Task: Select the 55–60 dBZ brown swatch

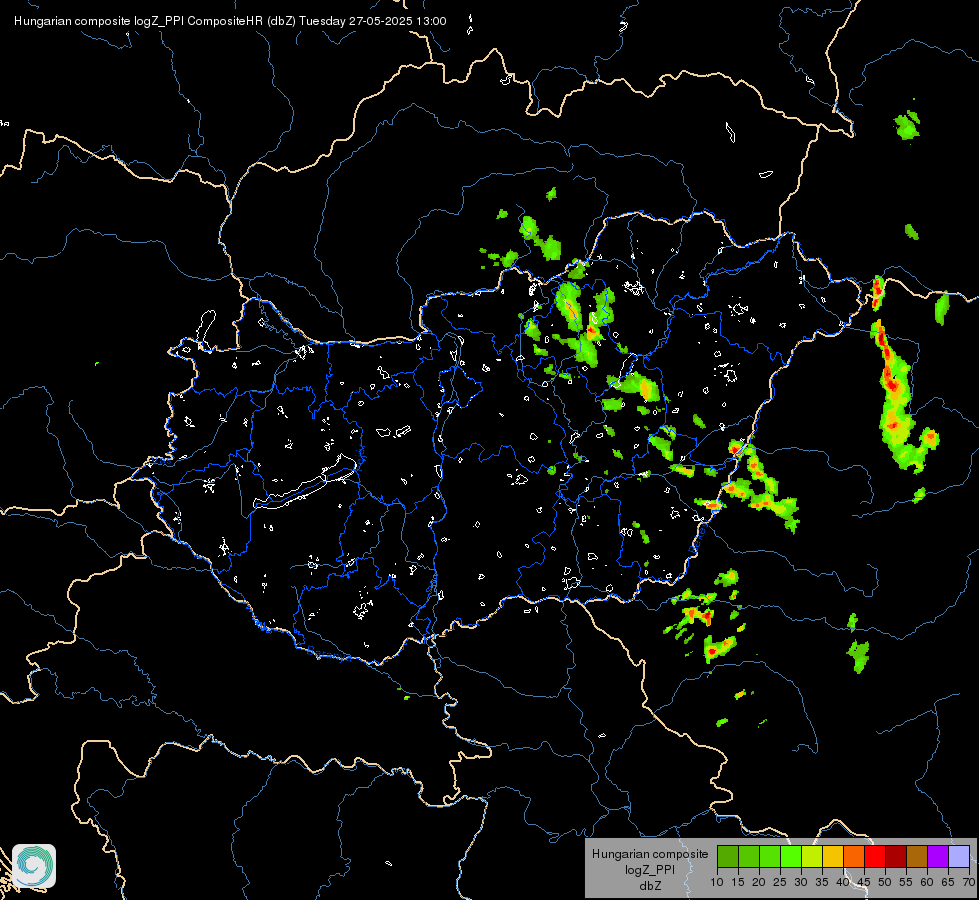Action: click(x=917, y=856)
